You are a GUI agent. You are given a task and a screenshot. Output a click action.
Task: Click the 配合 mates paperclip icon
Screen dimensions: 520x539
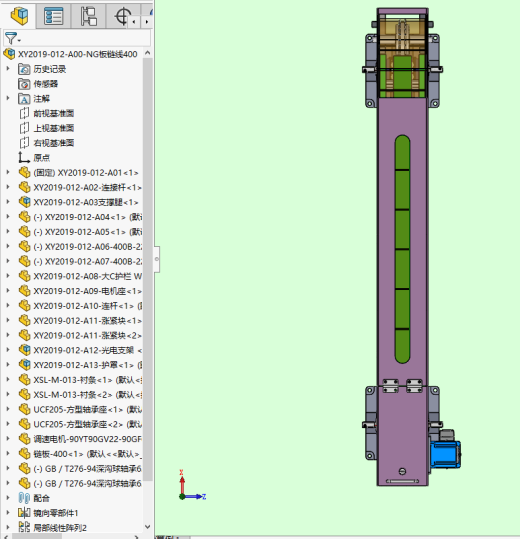(24, 498)
